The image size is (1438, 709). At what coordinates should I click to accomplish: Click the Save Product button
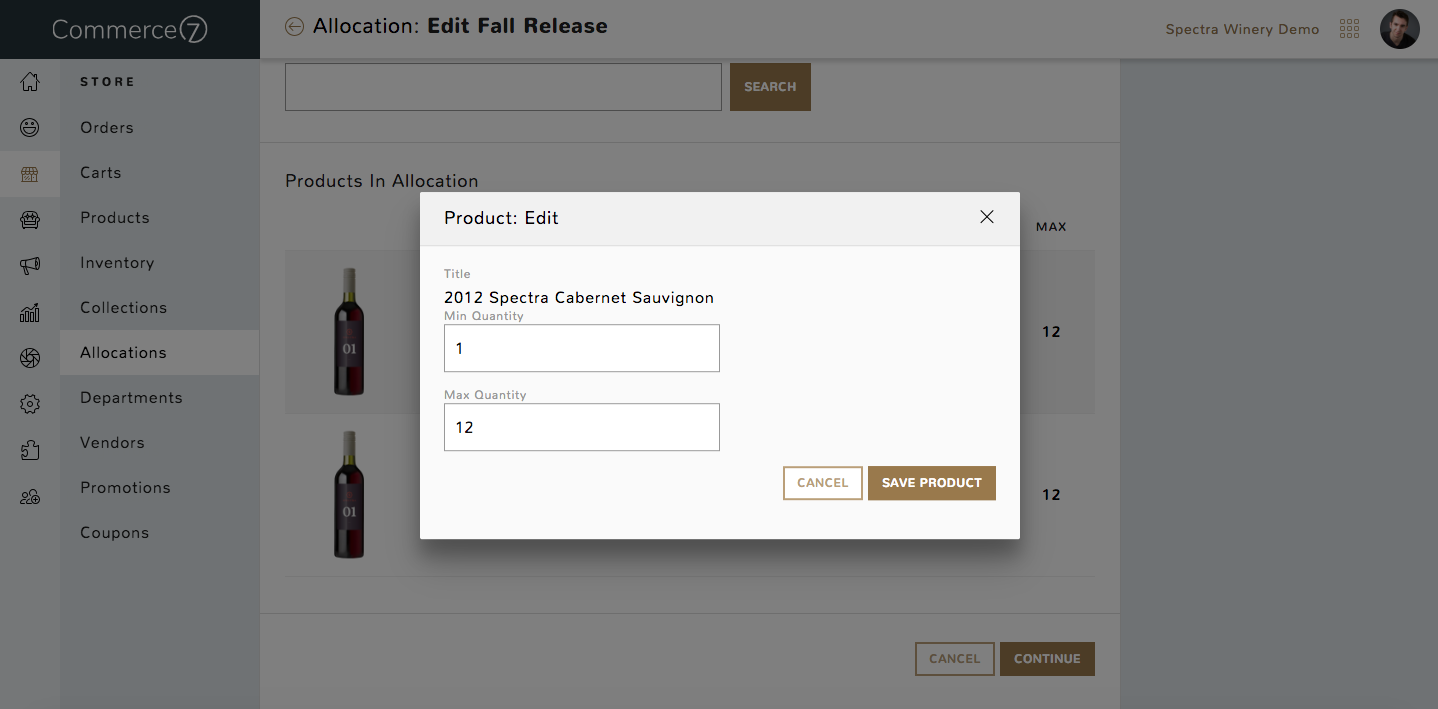coord(932,483)
